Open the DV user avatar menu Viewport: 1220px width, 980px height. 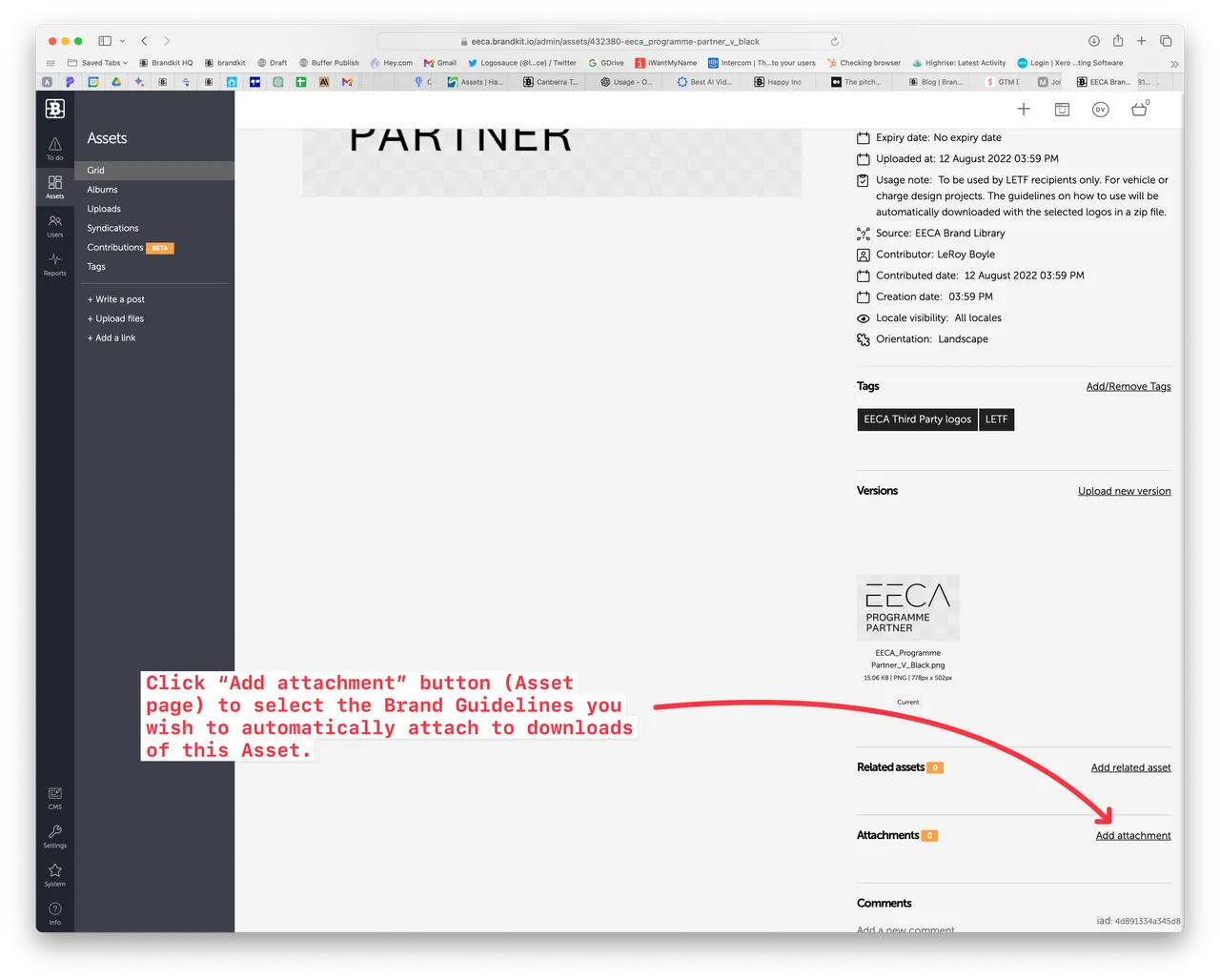tap(1100, 110)
